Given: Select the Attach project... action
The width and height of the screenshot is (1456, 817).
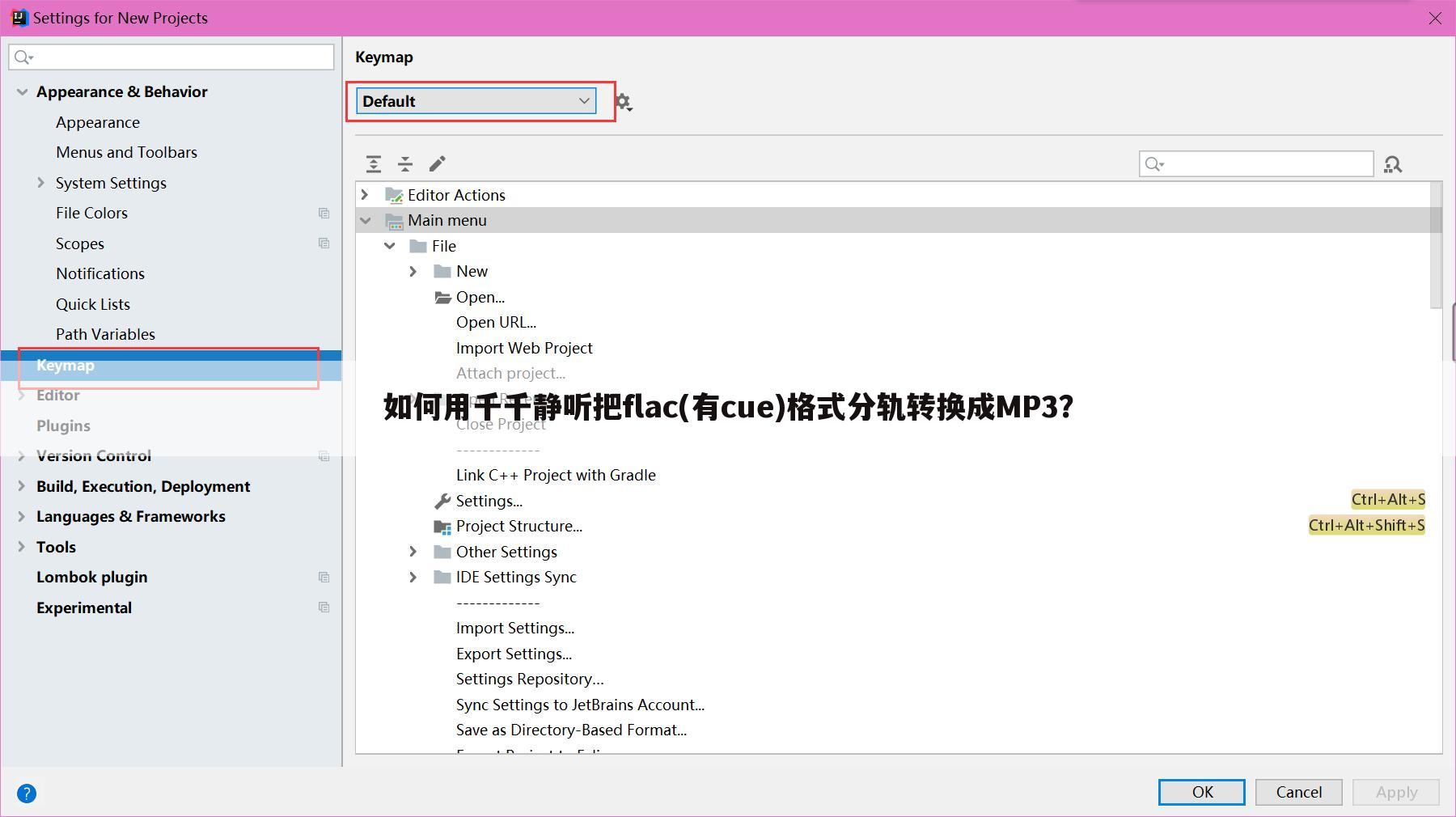Looking at the screenshot, I should [x=510, y=373].
